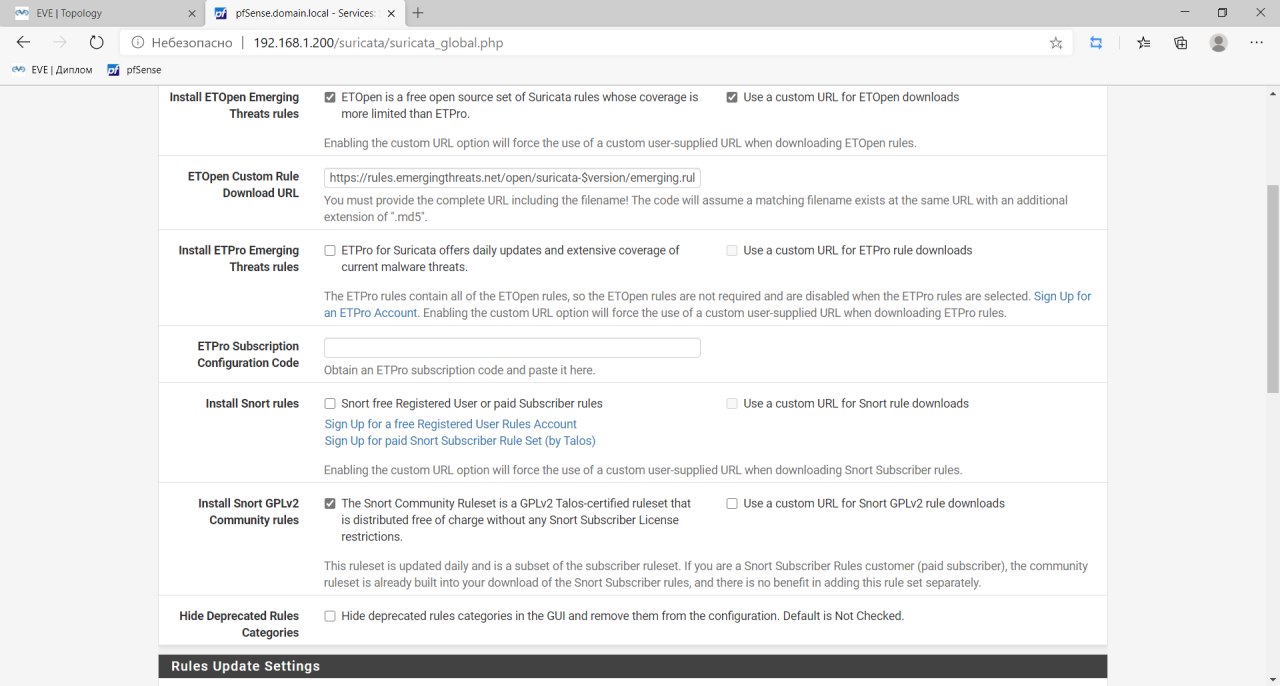Click the Install ETOpen Emerging Threats rules label
1280x686 pixels.
click(234, 106)
